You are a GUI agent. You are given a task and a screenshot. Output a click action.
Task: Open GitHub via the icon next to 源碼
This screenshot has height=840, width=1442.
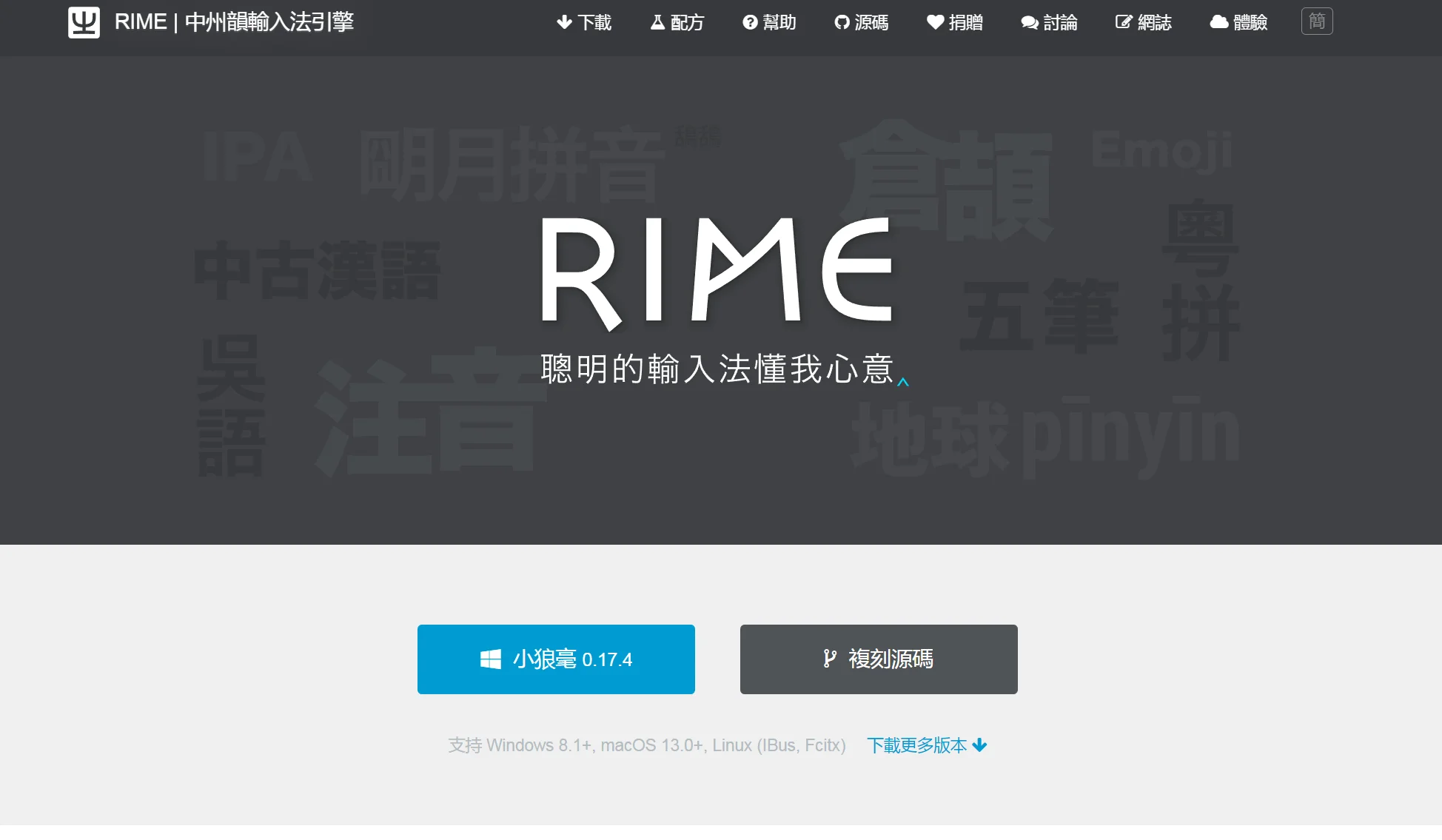pyautogui.click(x=840, y=22)
